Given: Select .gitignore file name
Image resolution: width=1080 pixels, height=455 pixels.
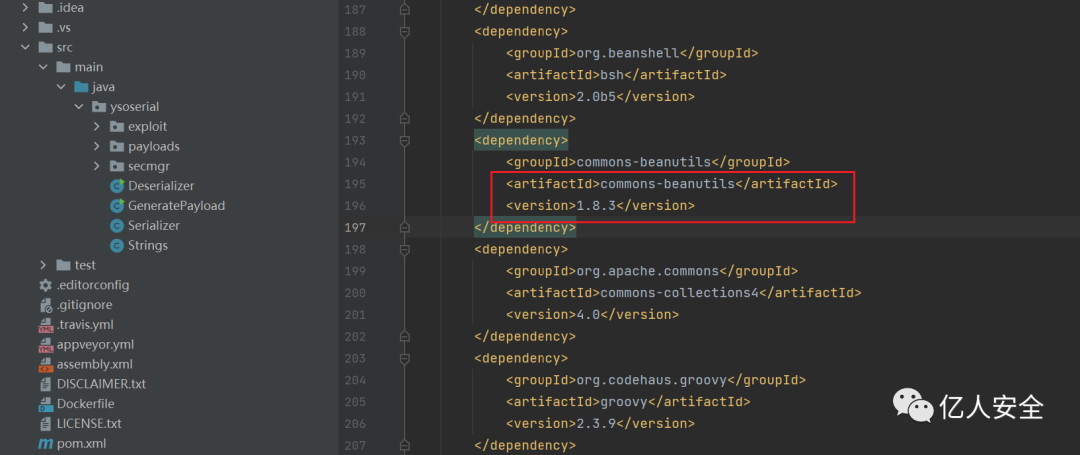Looking at the screenshot, I should coord(85,305).
